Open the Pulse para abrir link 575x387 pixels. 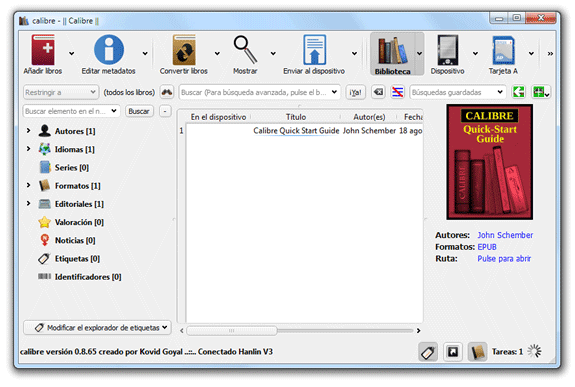click(x=504, y=259)
